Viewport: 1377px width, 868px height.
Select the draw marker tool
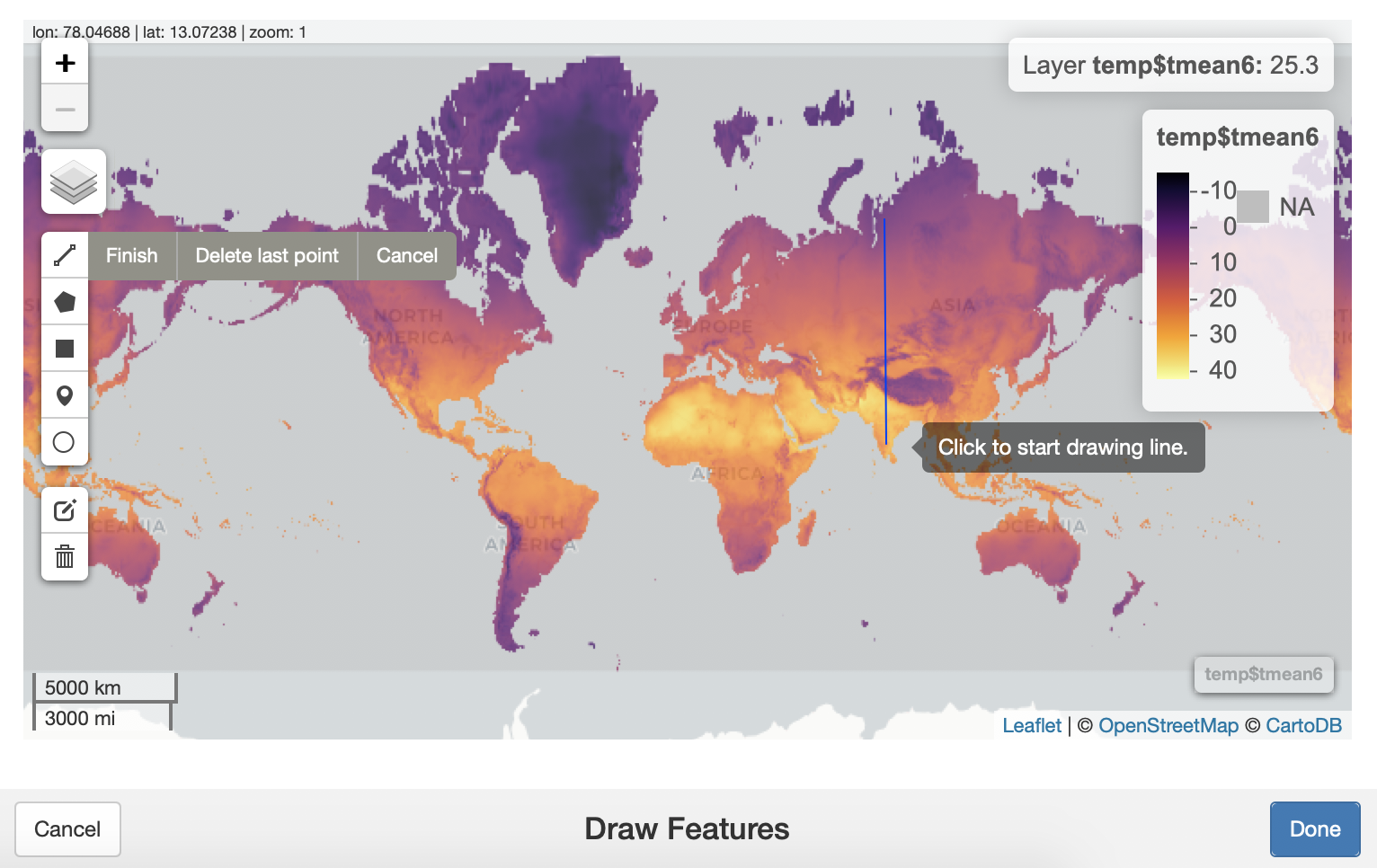(x=65, y=395)
